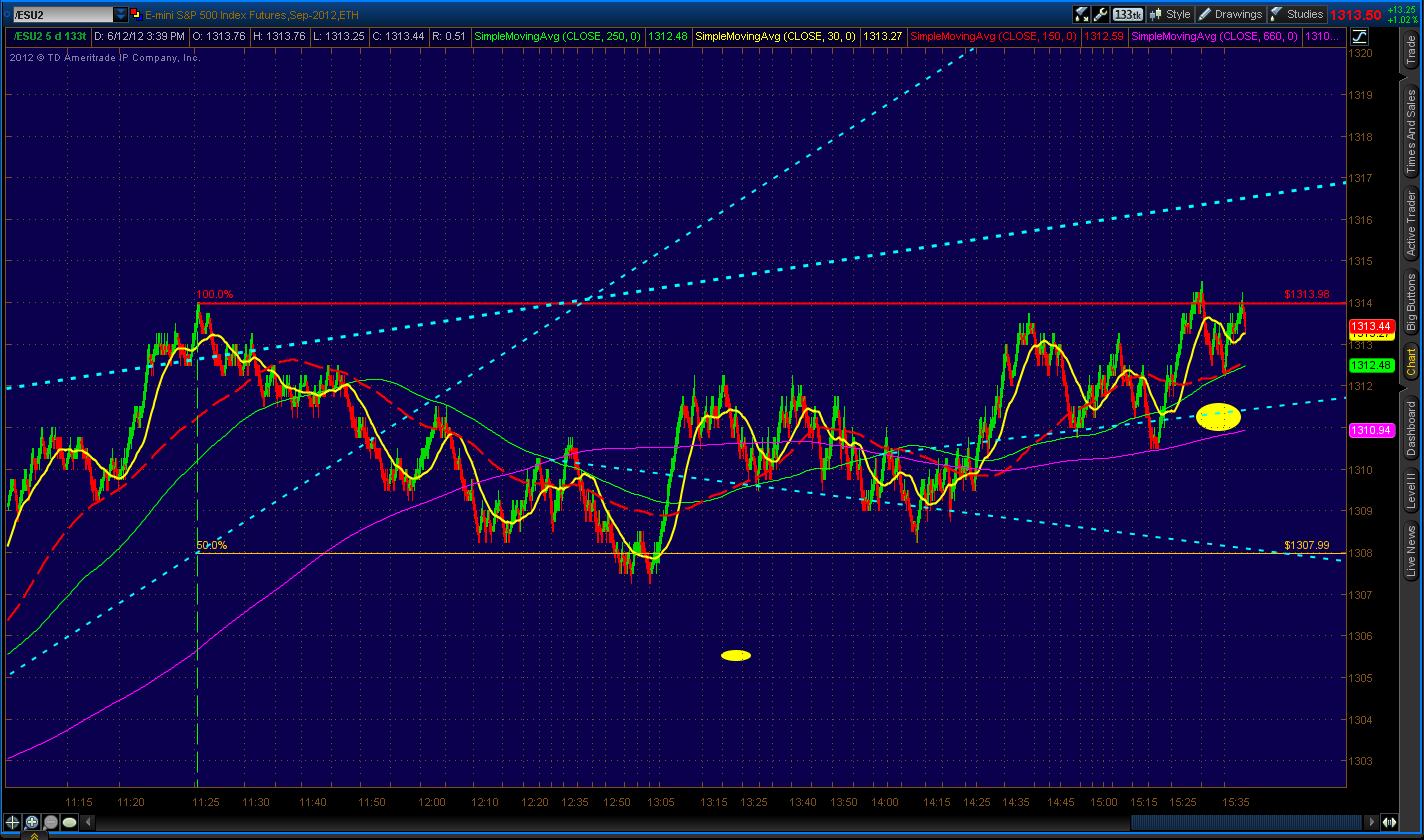Open the Dashboard side tab
Screen dimensions: 1424x840
1411,427
